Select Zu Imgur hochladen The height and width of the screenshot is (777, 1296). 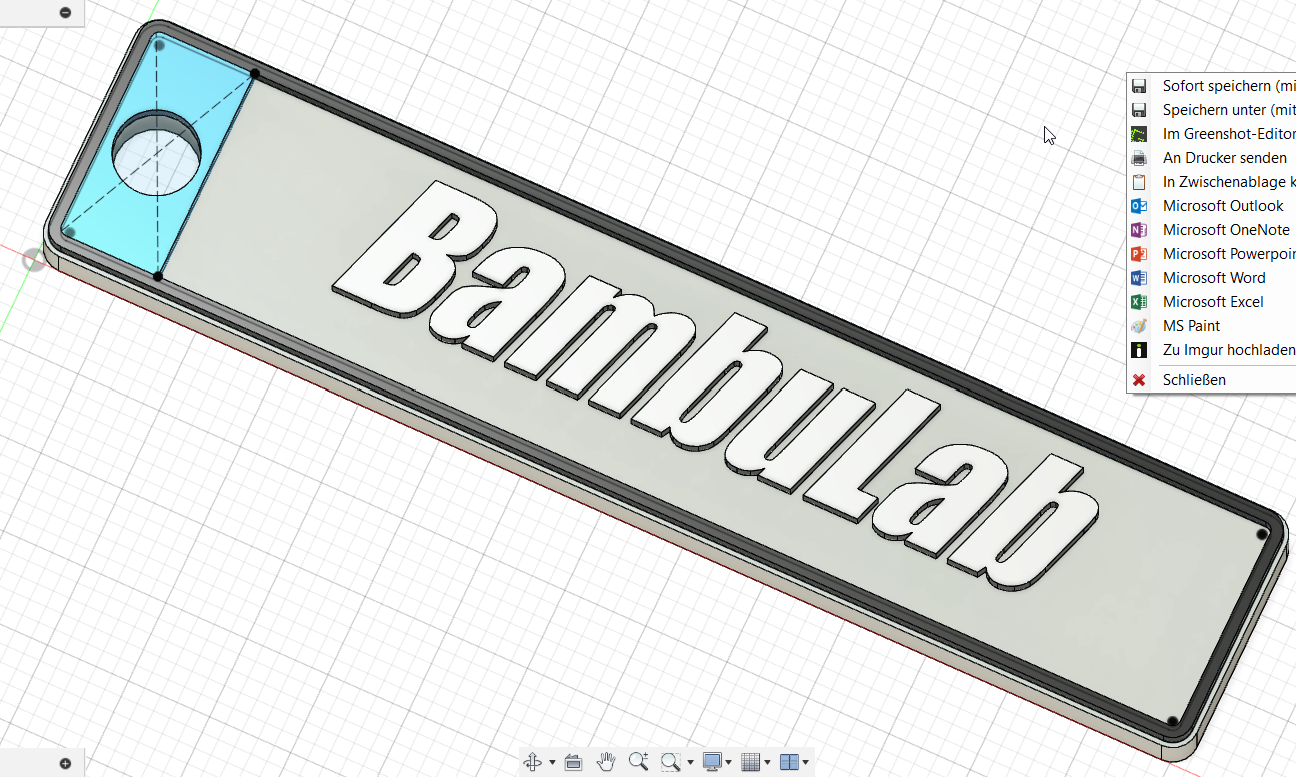1212,350
